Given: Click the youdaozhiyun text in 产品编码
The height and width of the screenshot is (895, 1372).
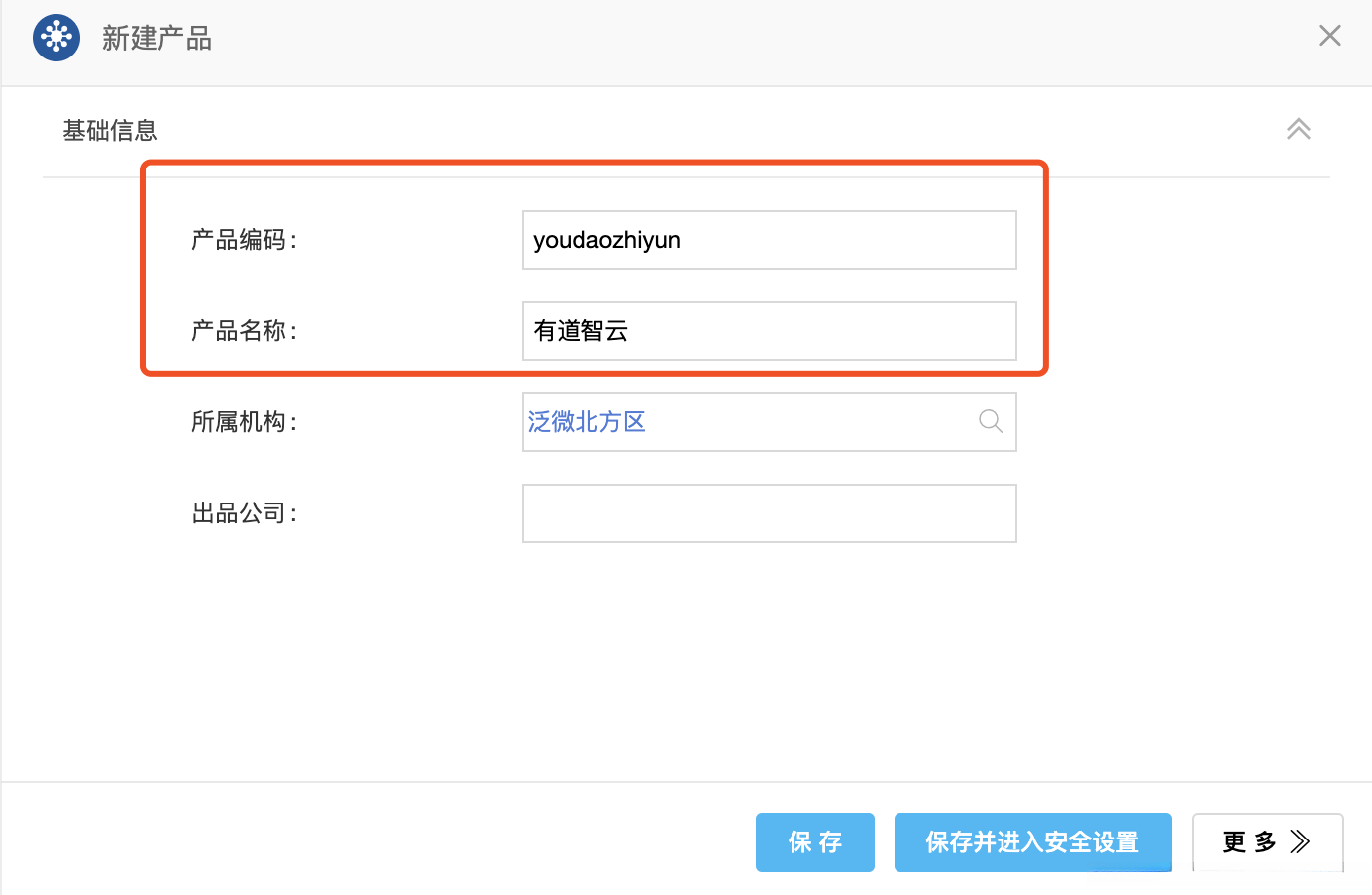Looking at the screenshot, I should pyautogui.click(x=606, y=240).
